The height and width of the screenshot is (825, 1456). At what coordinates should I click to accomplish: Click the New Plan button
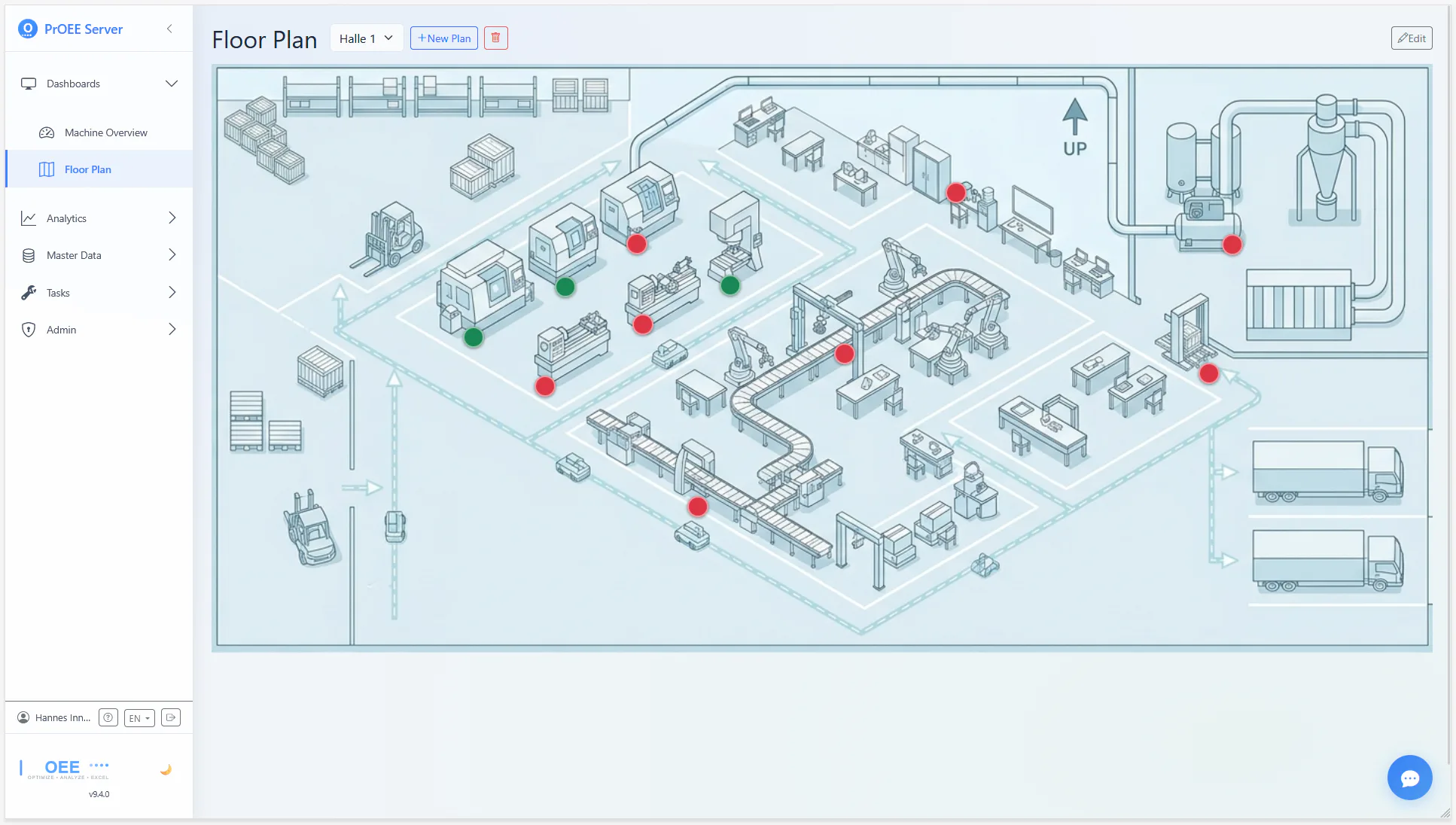pyautogui.click(x=443, y=38)
